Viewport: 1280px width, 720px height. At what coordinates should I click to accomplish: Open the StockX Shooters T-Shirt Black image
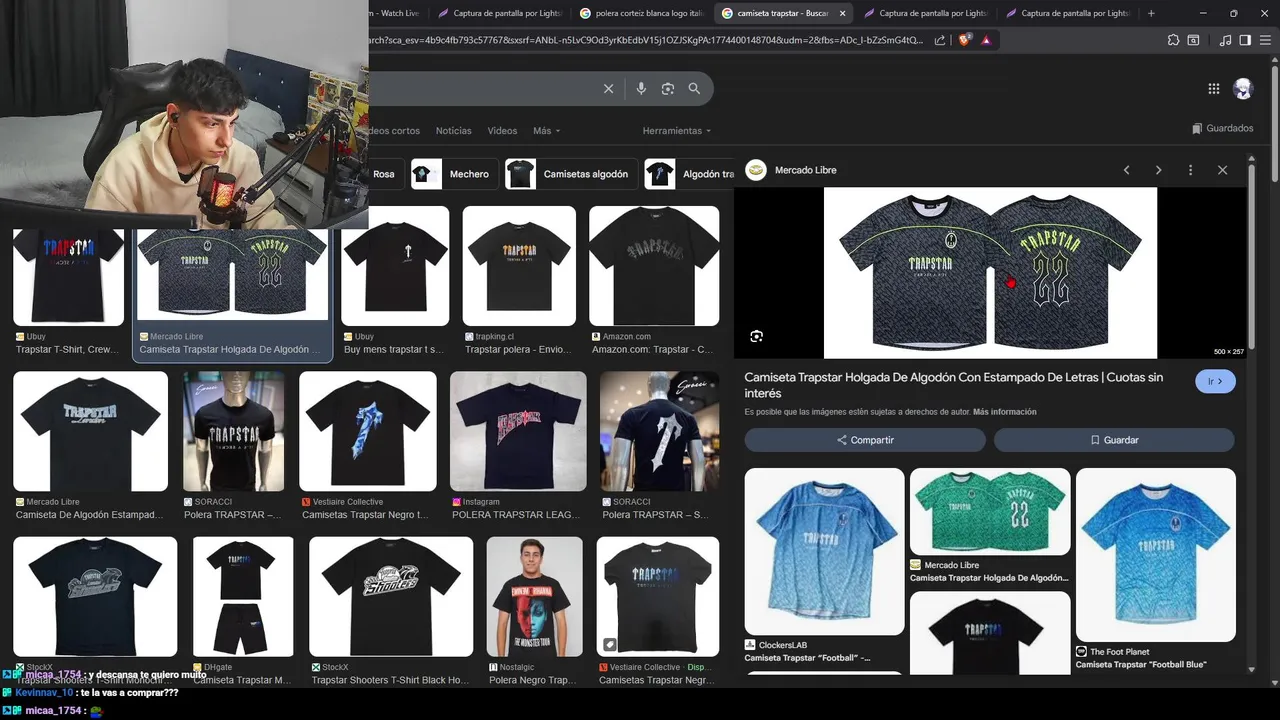tap(391, 597)
